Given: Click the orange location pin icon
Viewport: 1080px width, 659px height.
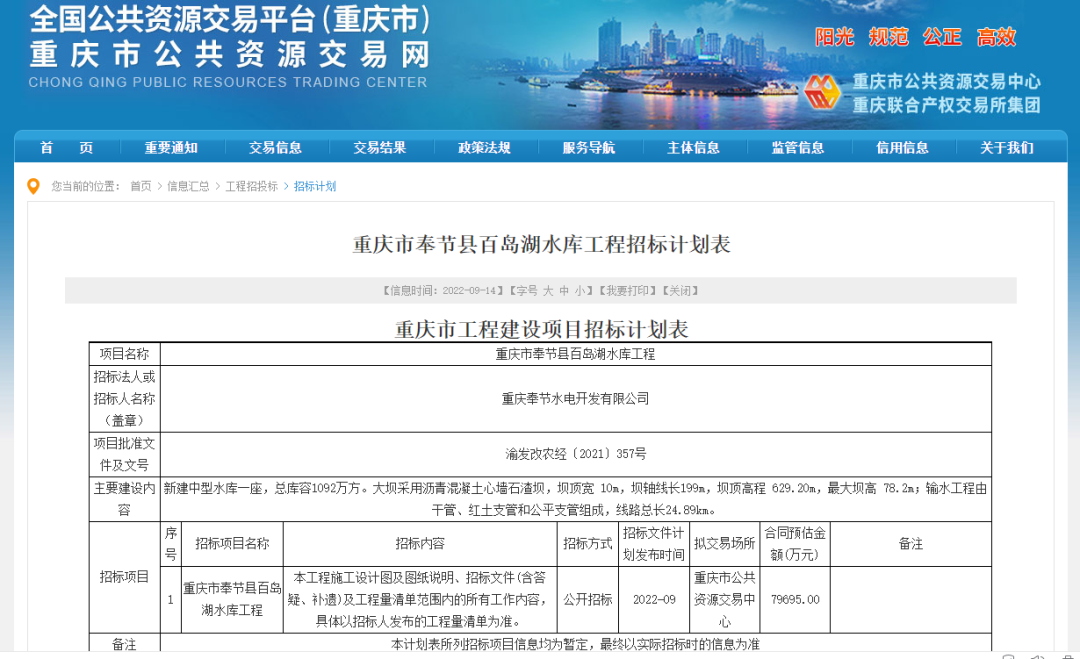Looking at the screenshot, I should click(33, 186).
